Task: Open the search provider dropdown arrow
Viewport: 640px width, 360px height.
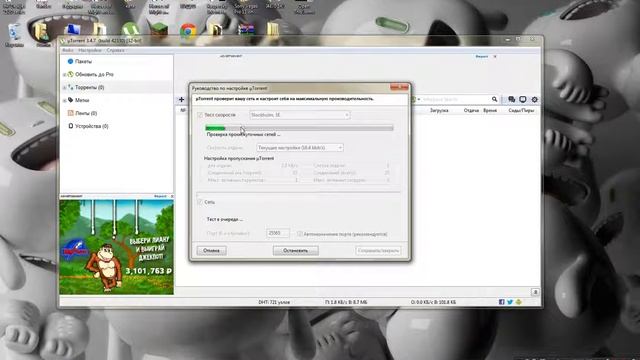Action: [x=418, y=99]
